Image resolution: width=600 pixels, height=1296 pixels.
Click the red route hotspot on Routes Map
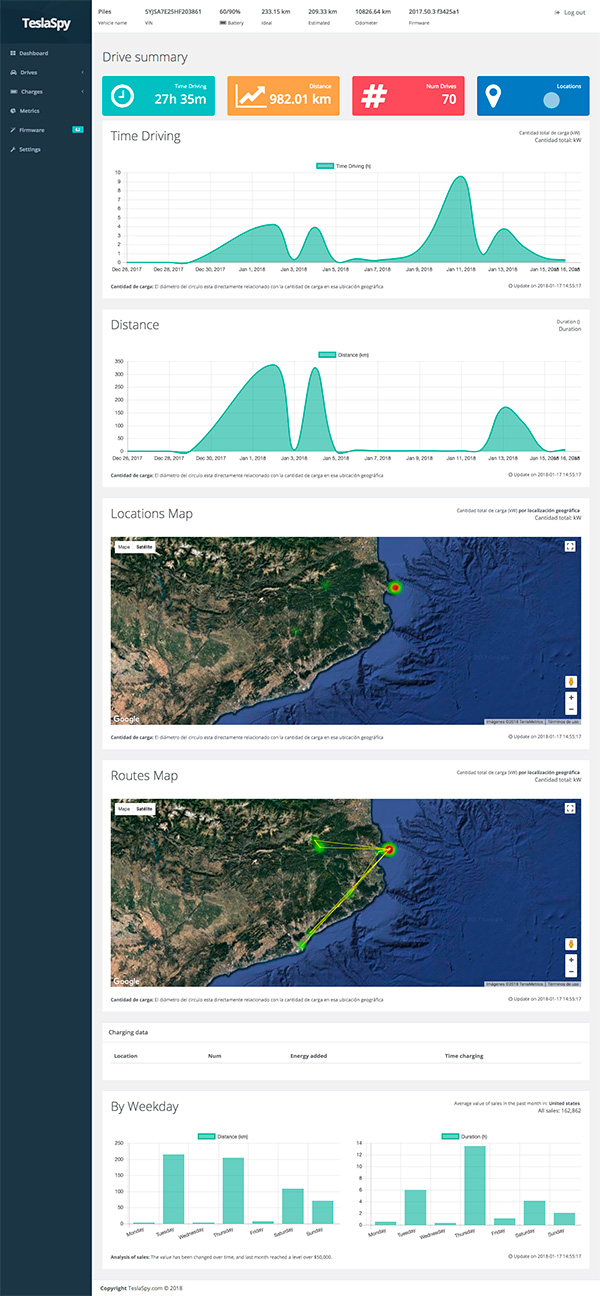tap(390, 850)
